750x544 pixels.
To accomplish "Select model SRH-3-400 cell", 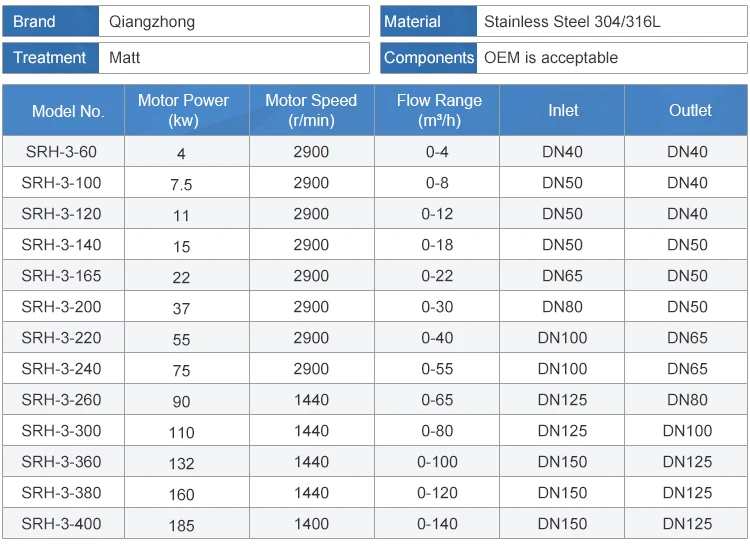I will 64,524.
